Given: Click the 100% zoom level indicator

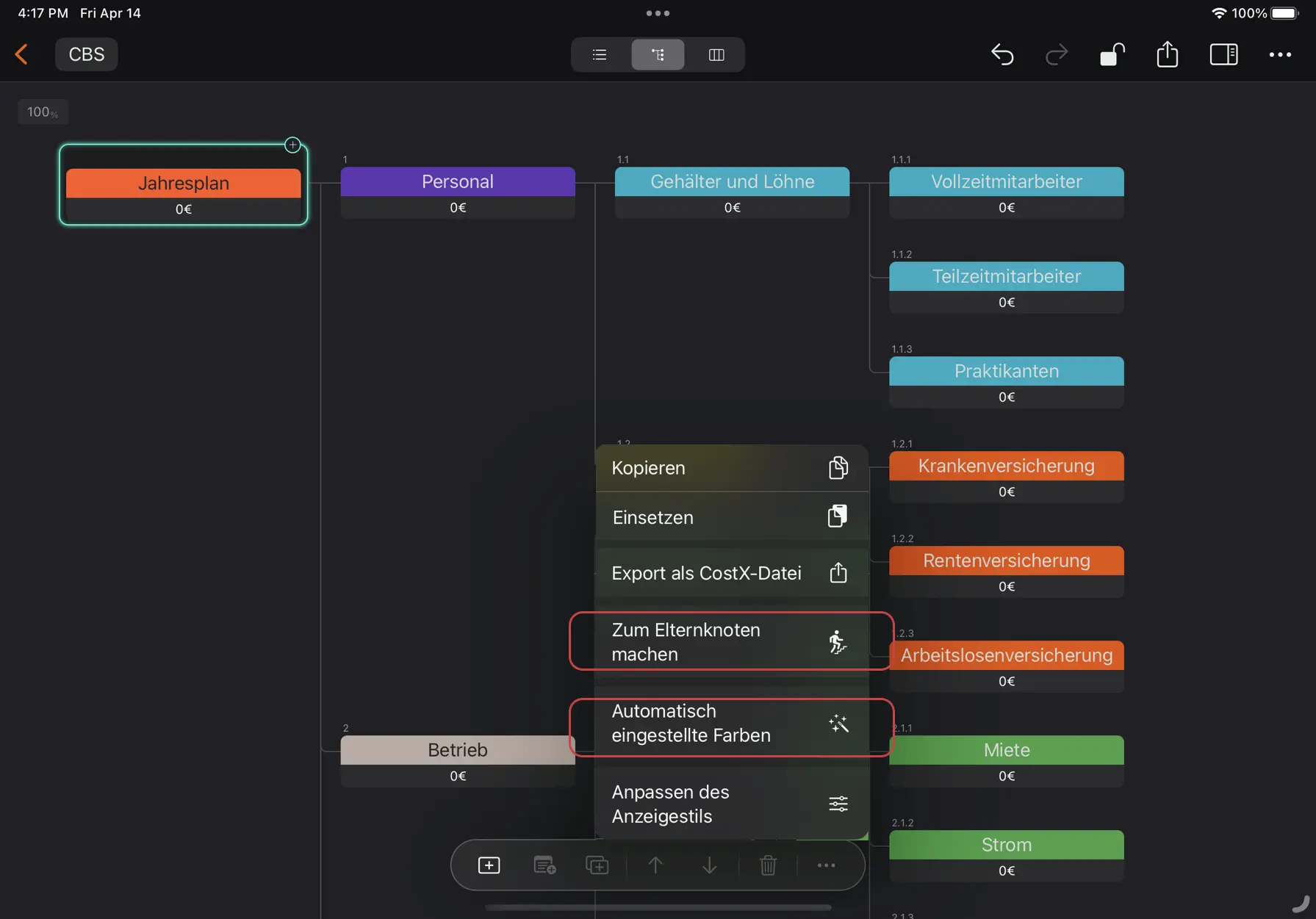Looking at the screenshot, I should click(x=43, y=112).
